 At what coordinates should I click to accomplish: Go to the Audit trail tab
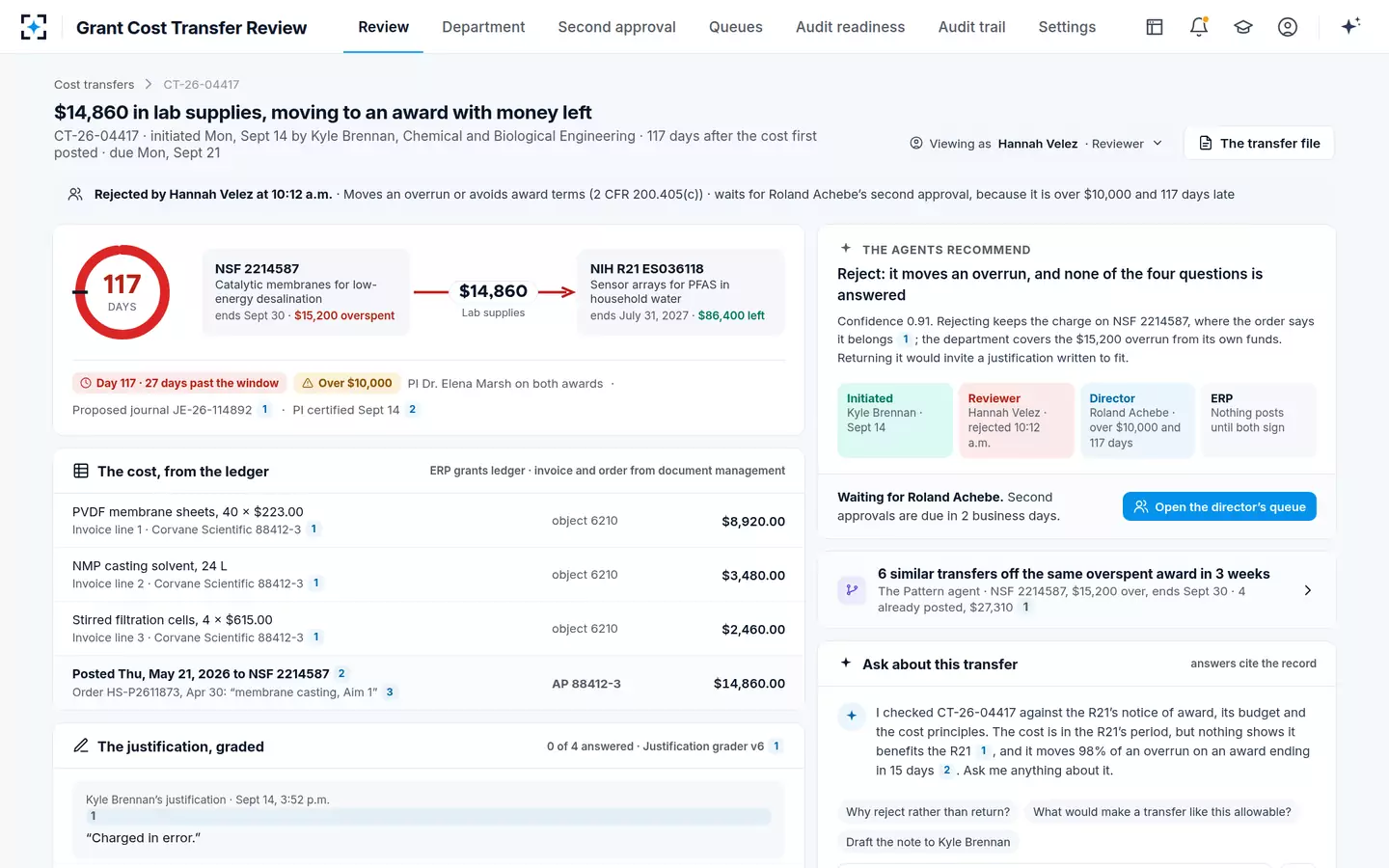pyautogui.click(x=971, y=27)
